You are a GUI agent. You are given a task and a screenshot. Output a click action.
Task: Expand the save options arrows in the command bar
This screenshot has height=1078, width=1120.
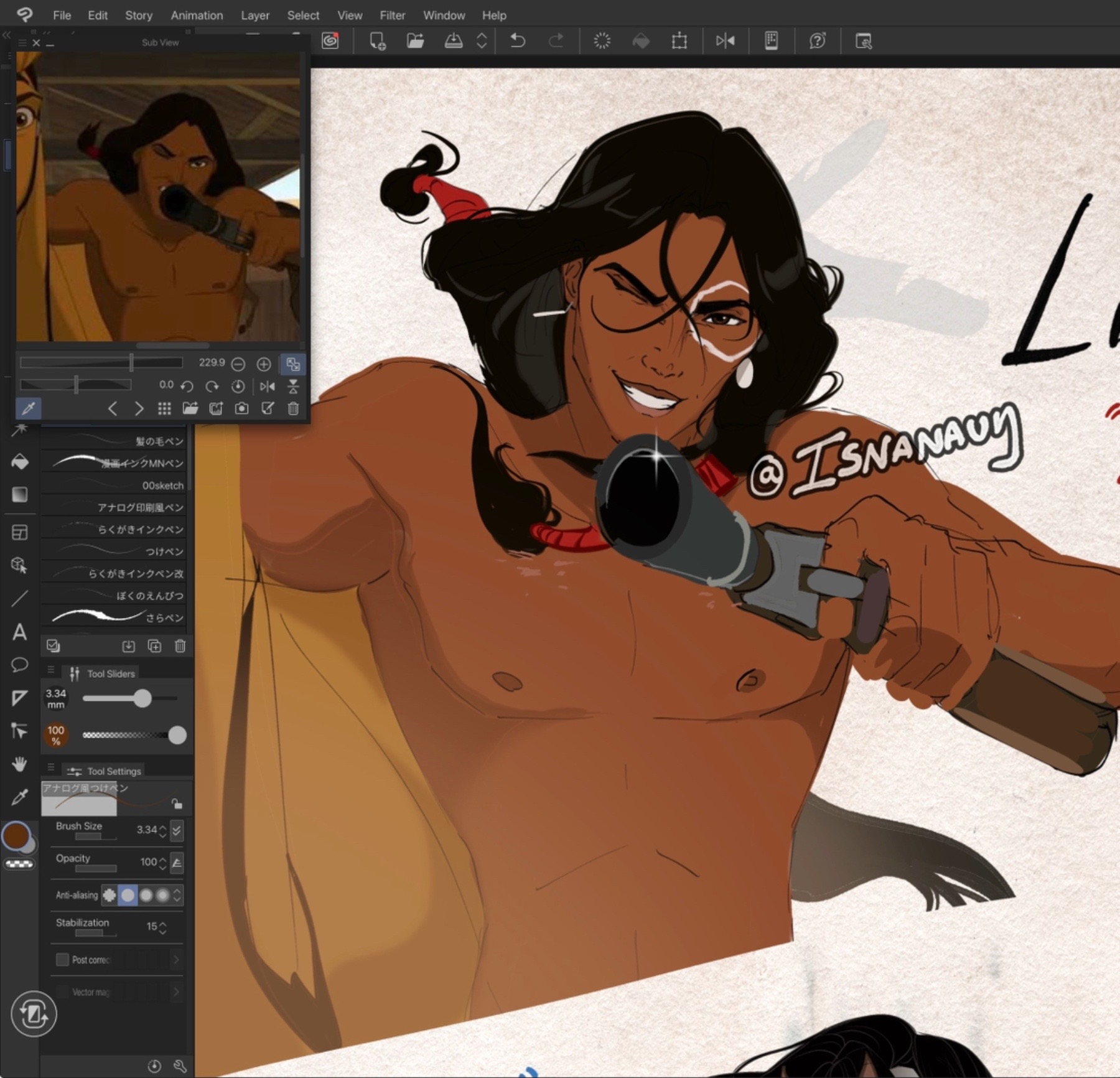click(482, 41)
